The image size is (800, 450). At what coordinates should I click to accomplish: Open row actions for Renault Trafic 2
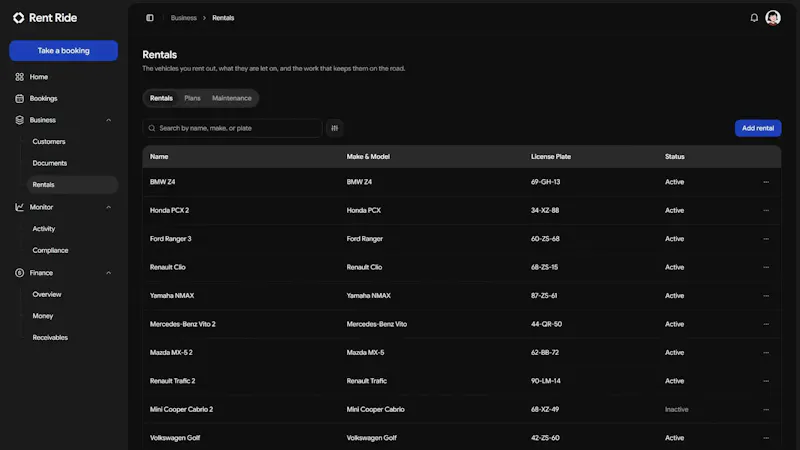click(x=766, y=381)
